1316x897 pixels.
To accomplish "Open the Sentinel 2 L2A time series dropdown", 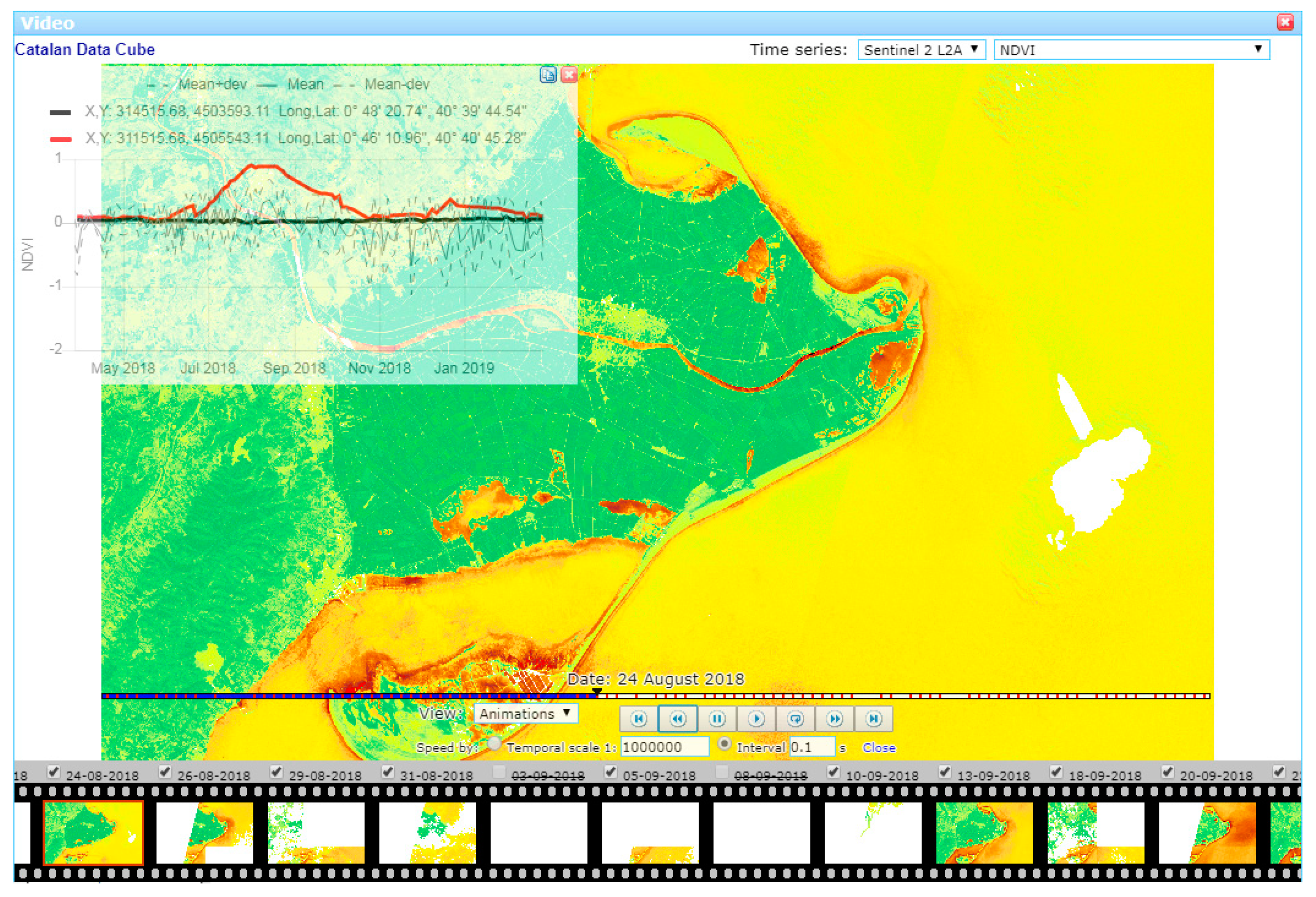I will click(921, 50).
